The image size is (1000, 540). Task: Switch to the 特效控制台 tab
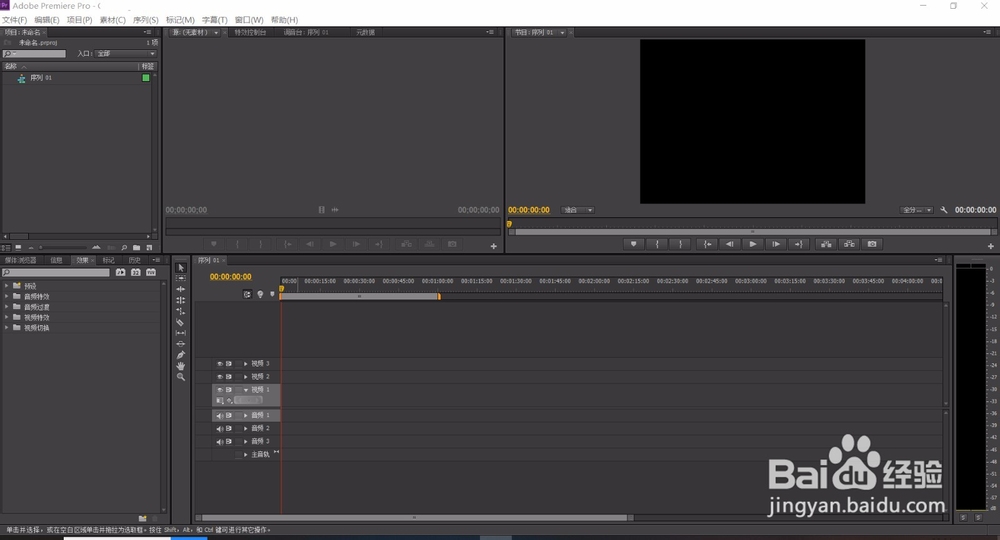[250, 32]
